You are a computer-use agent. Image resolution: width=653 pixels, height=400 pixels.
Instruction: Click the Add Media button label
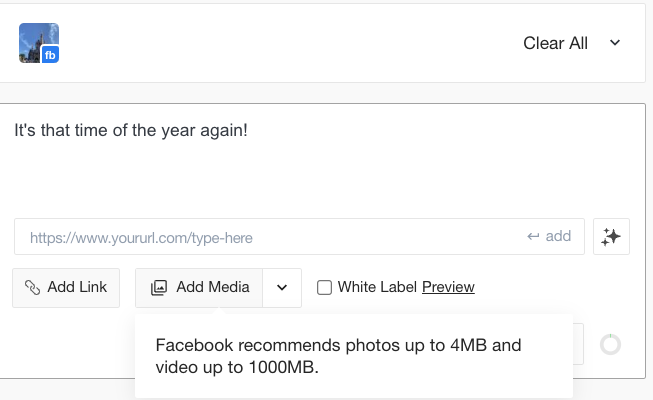[213, 287]
